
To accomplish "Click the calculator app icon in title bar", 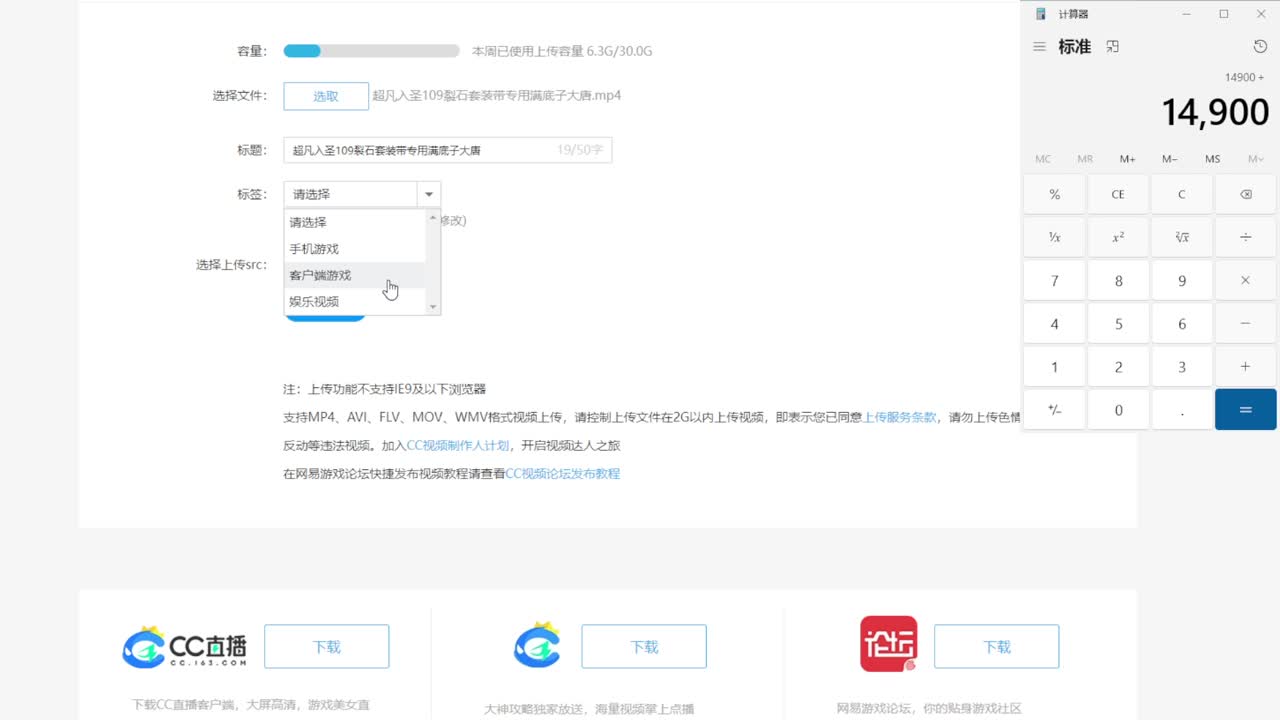I will pyautogui.click(x=1041, y=14).
